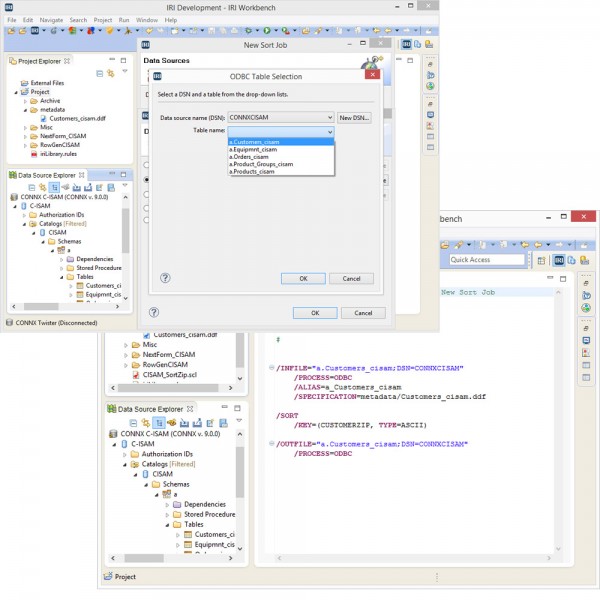The height and width of the screenshot is (600, 600).
Task: Click Run External Tools icon in upper toolbar
Action: pyautogui.click(x=285, y=30)
